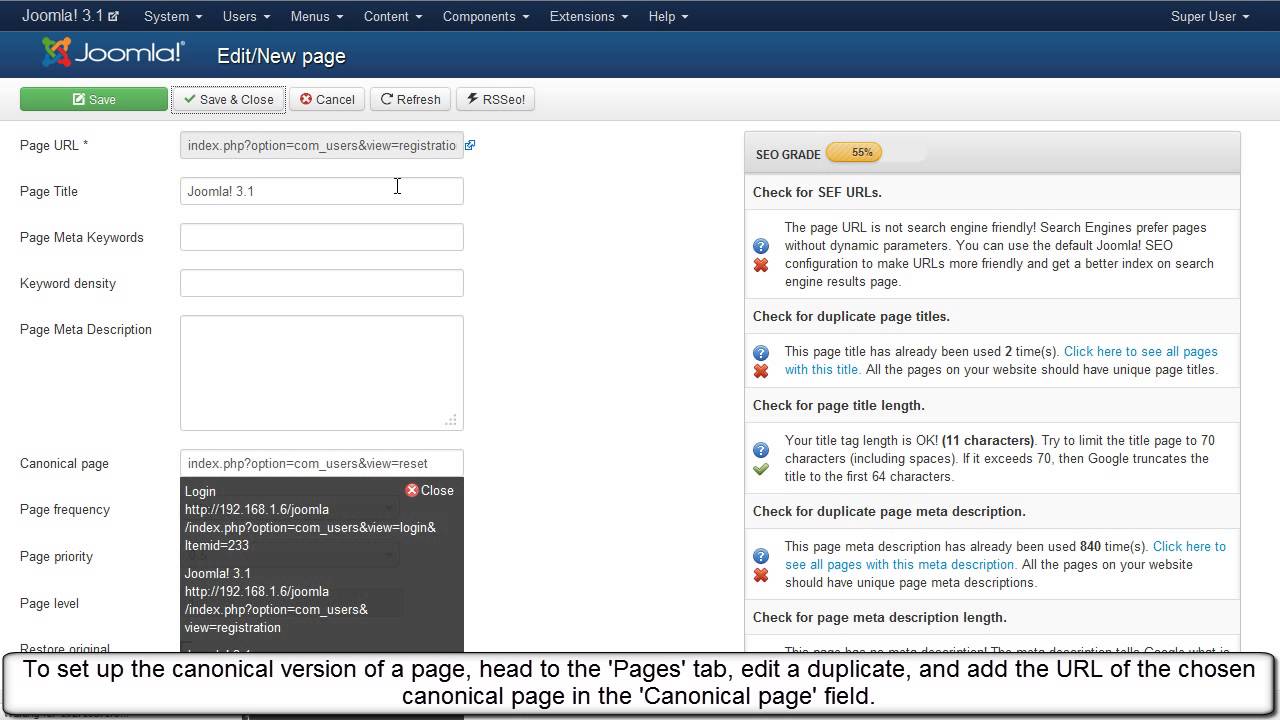Click red X for duplicate page titles
This screenshot has height=720, width=1280.
tap(761, 371)
